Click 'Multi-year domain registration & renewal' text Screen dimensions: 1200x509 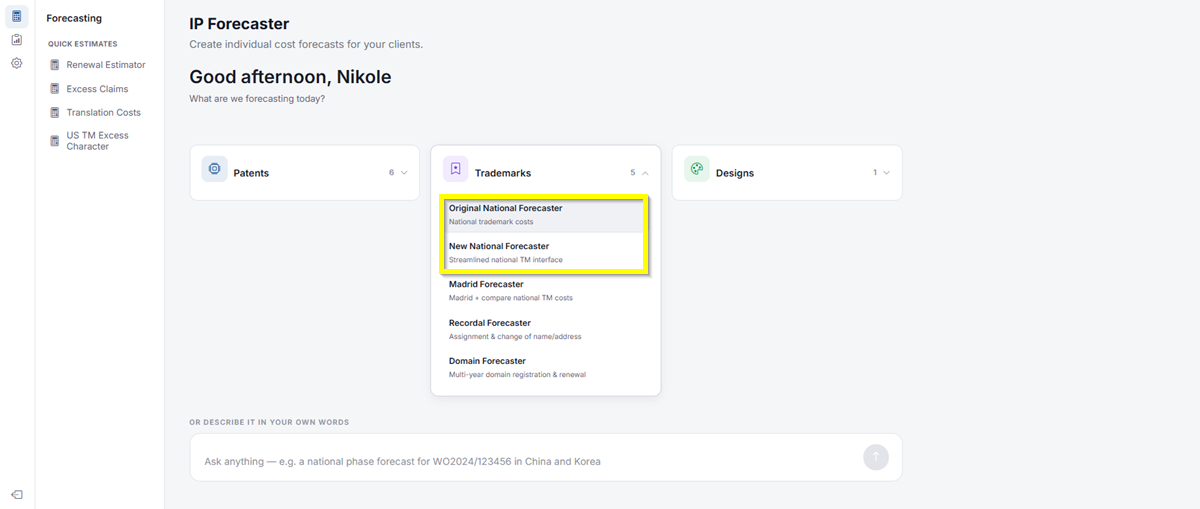pos(517,375)
